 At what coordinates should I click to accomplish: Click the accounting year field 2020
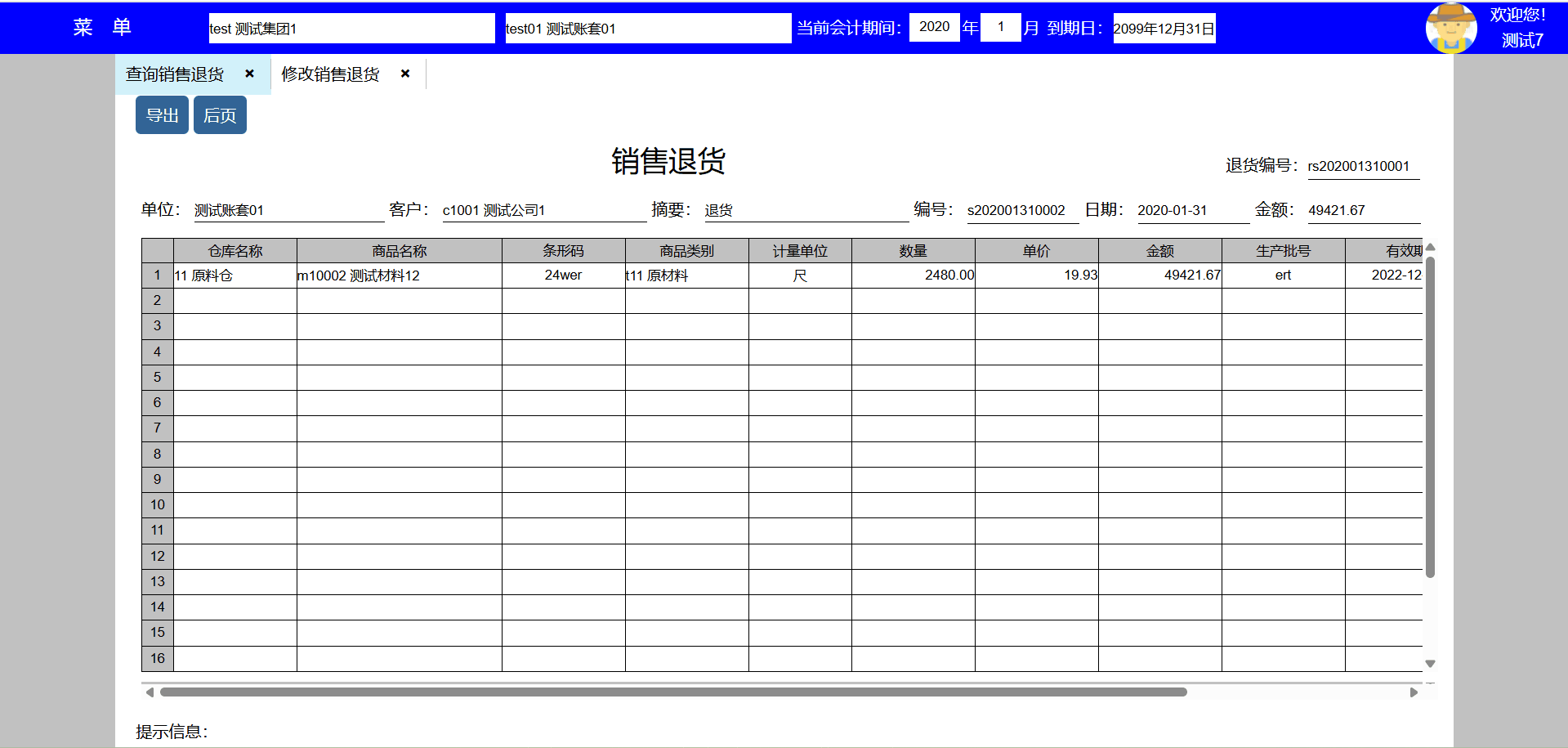934,27
